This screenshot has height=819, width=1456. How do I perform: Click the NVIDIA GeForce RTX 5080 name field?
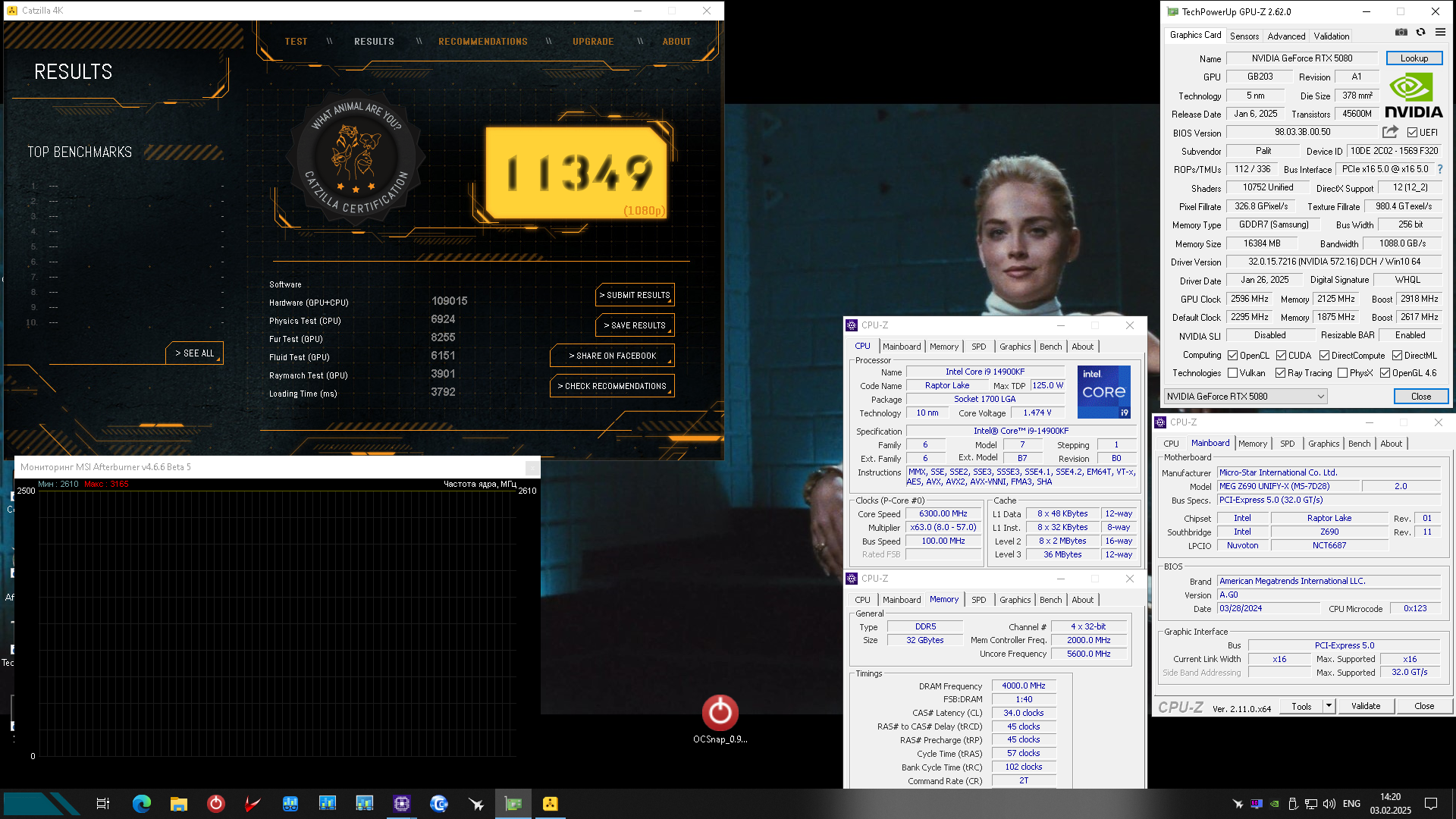coord(1302,58)
